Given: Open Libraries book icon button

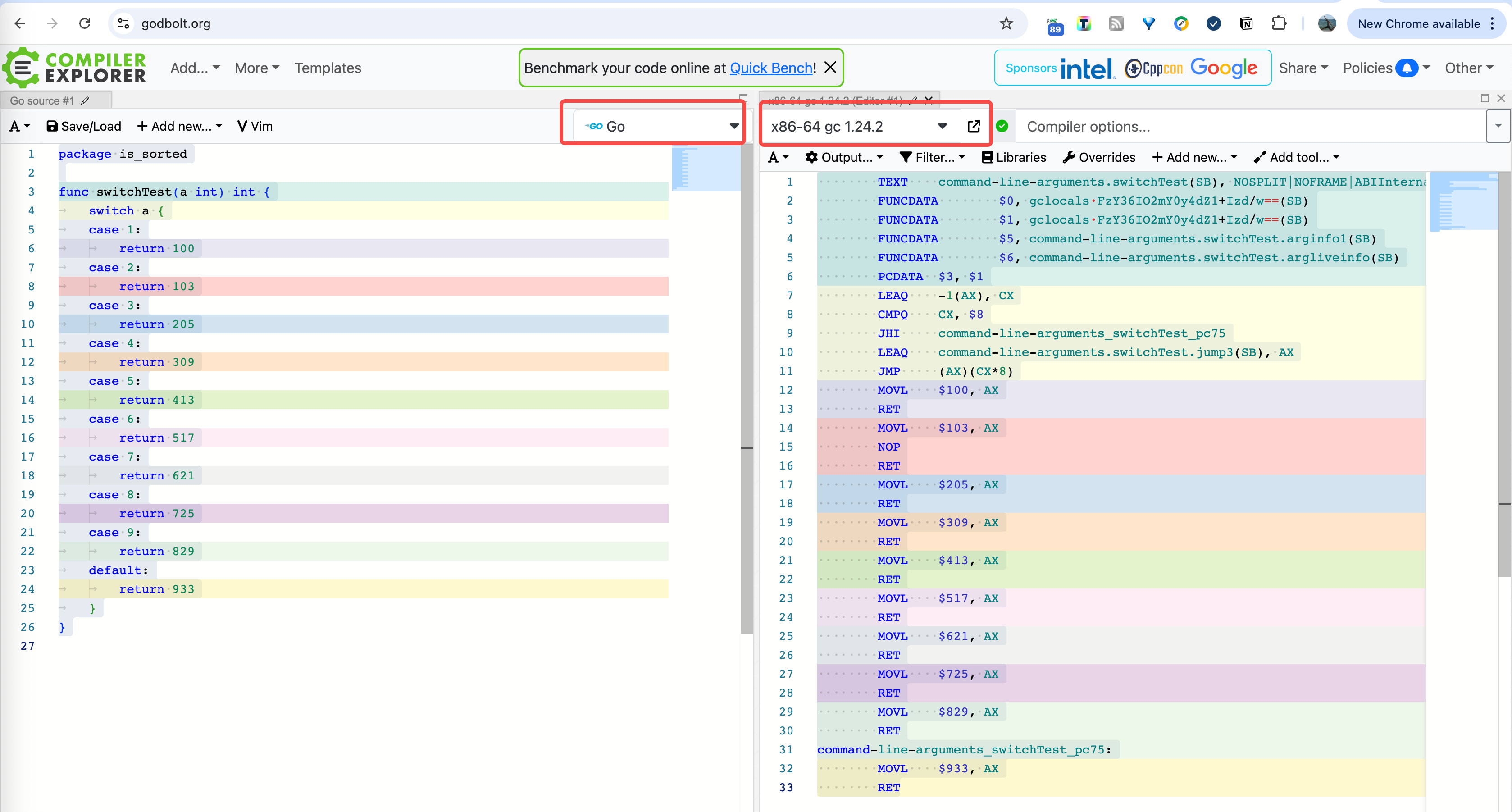Looking at the screenshot, I should pyautogui.click(x=1014, y=157).
